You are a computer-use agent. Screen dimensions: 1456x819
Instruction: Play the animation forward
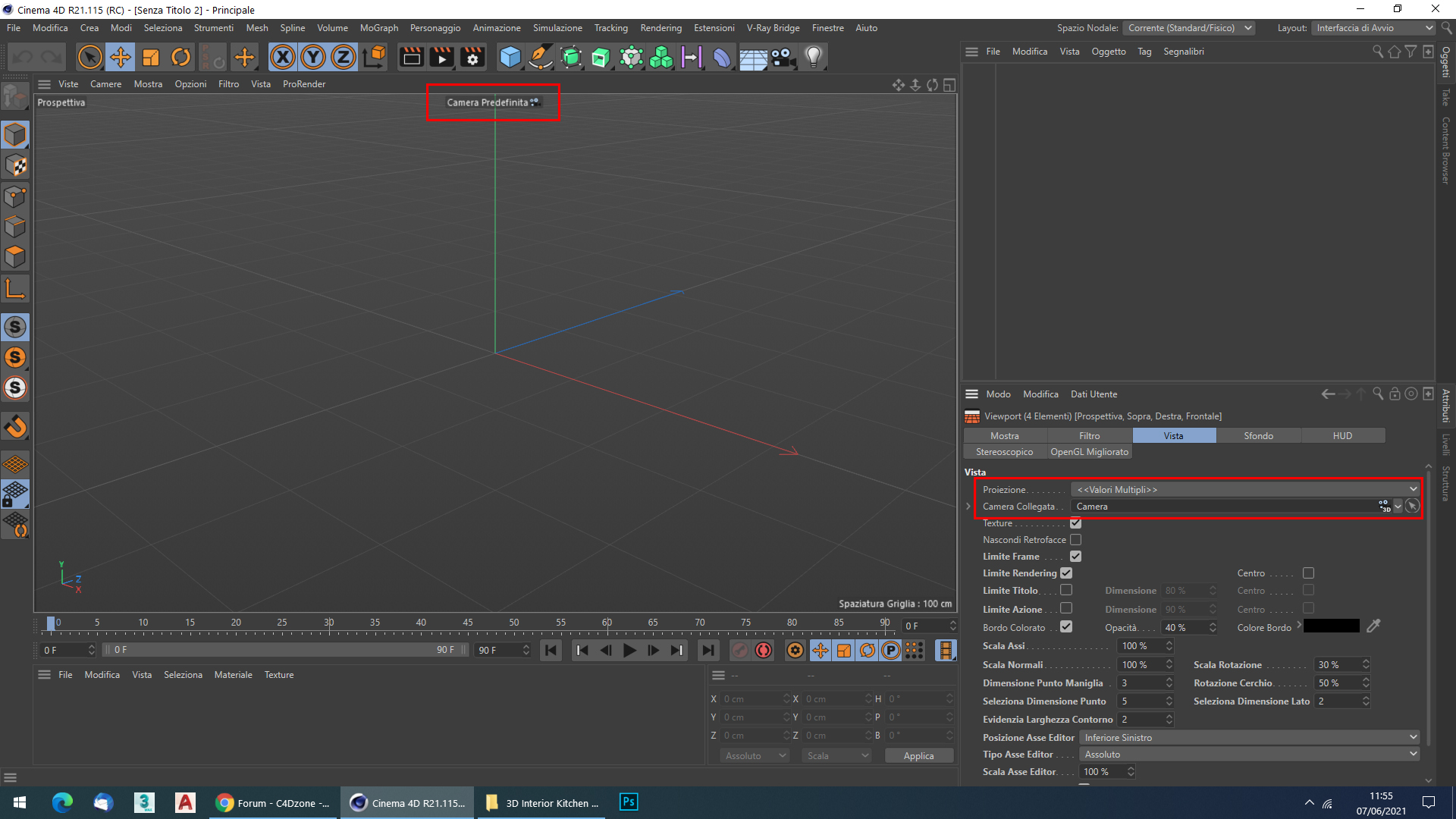click(629, 650)
